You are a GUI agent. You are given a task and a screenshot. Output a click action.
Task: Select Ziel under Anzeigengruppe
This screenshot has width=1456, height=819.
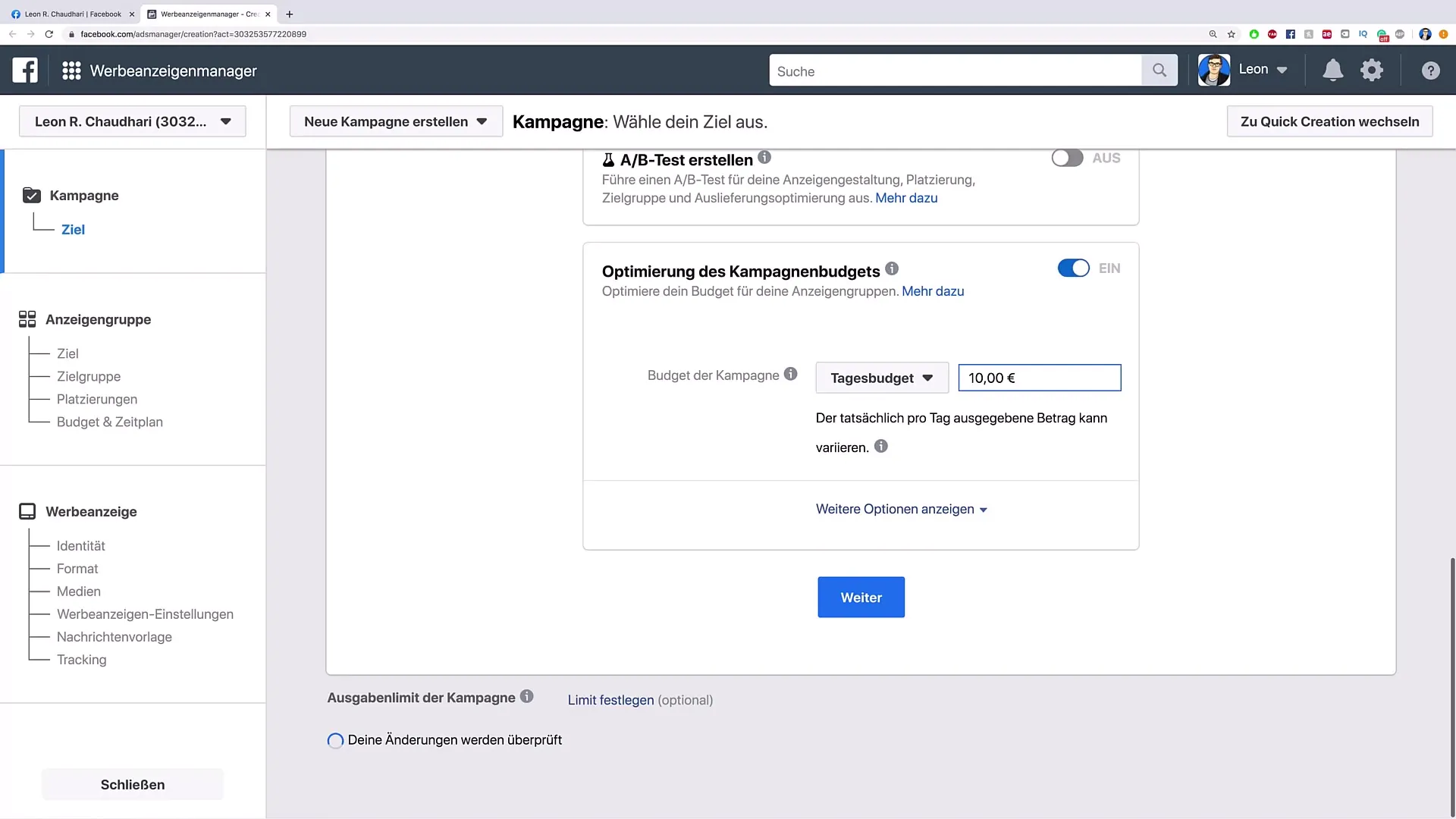click(x=67, y=353)
